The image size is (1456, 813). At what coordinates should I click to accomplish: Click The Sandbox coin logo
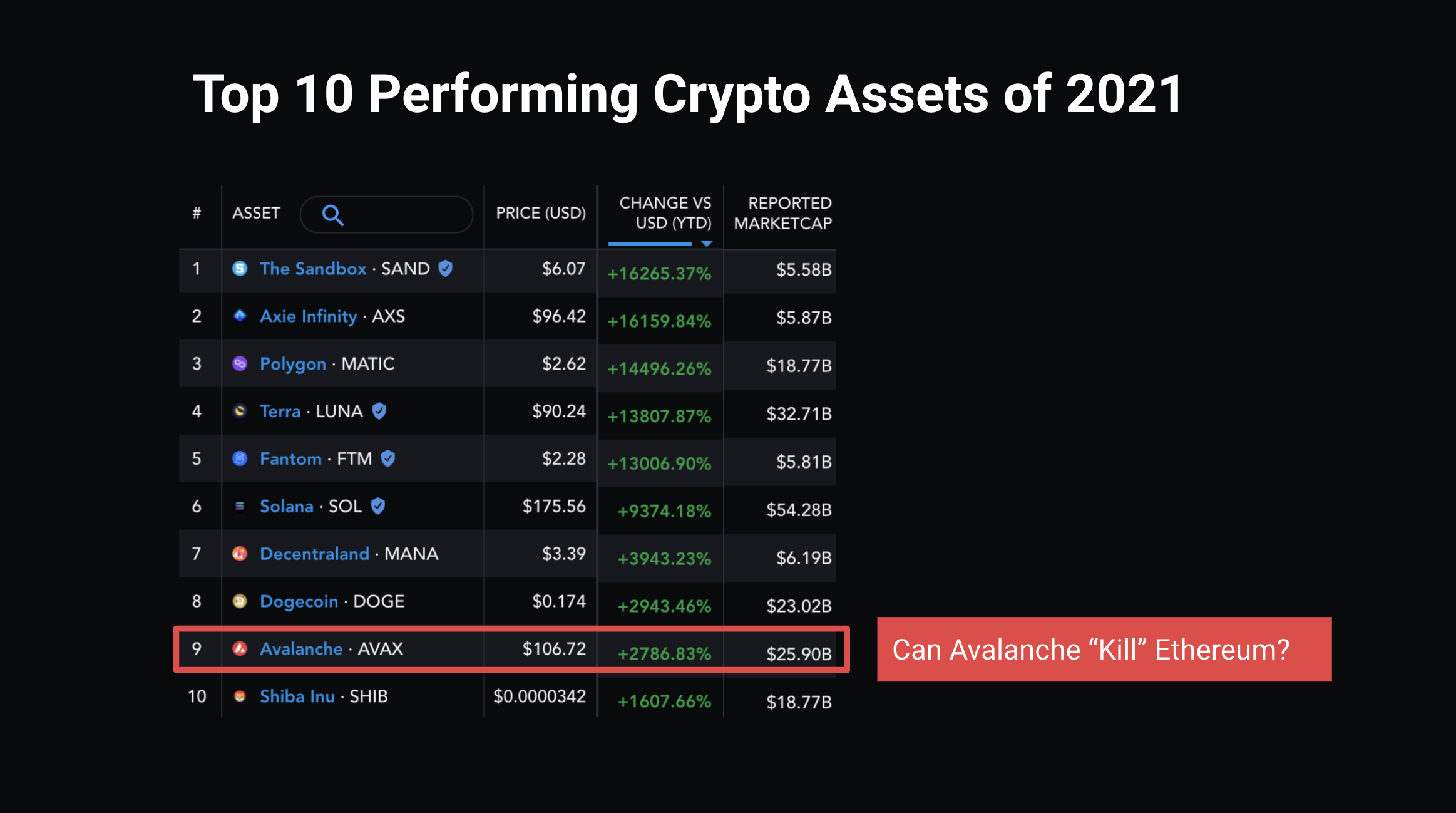(x=240, y=269)
